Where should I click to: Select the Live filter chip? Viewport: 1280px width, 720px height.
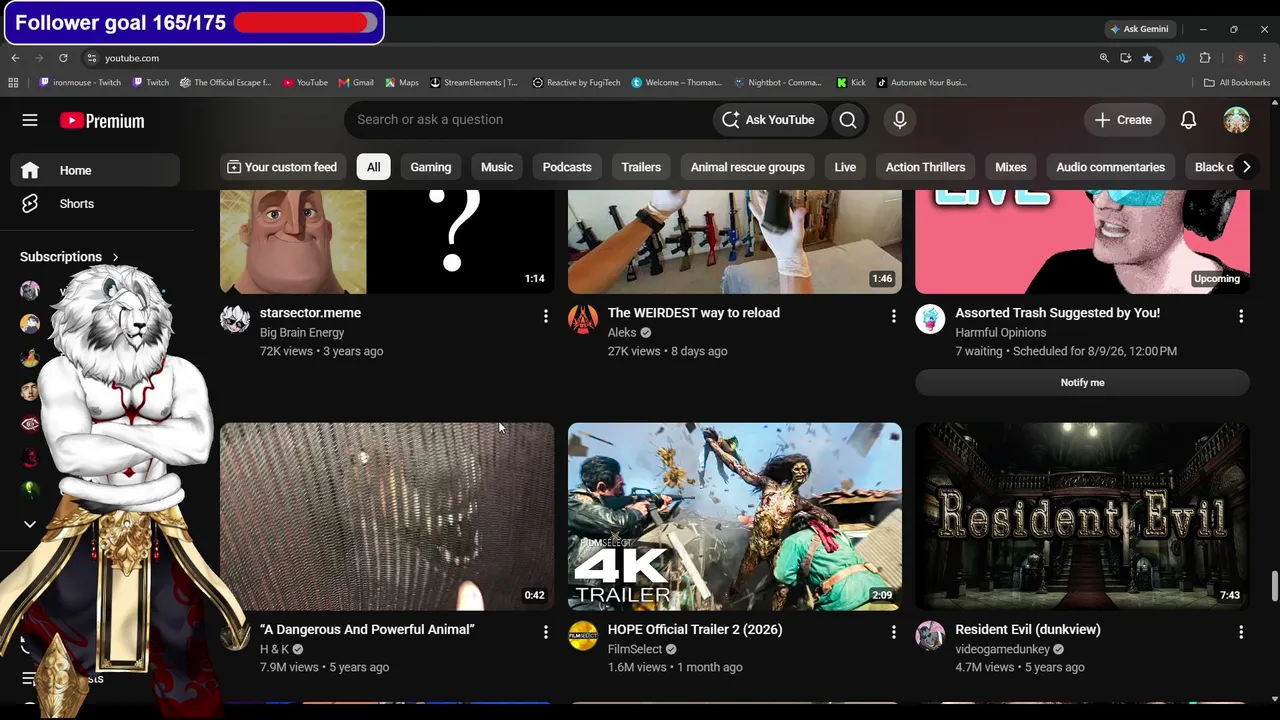click(x=845, y=167)
